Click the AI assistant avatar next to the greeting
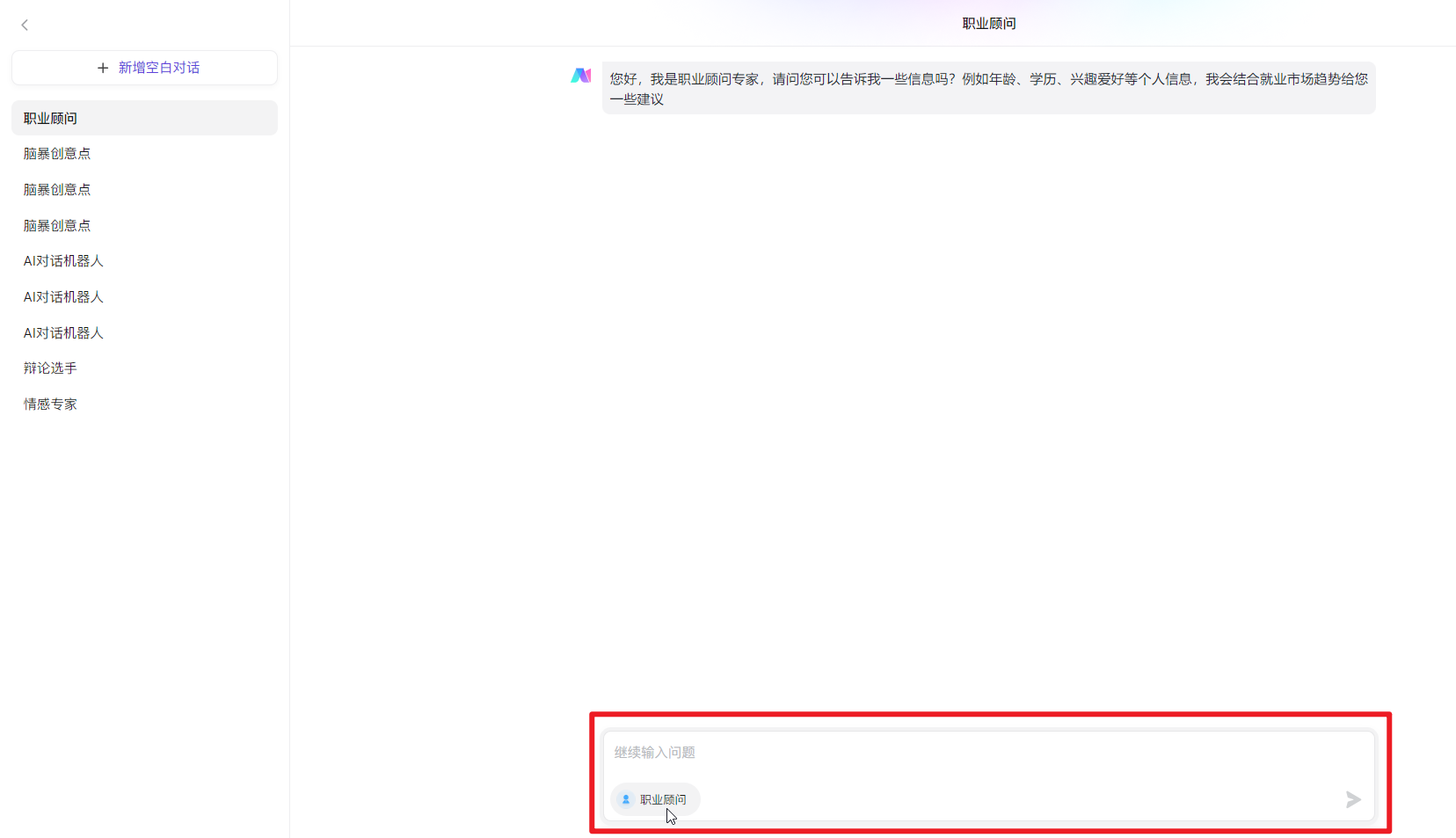This screenshot has width=1456, height=838. coord(581,75)
